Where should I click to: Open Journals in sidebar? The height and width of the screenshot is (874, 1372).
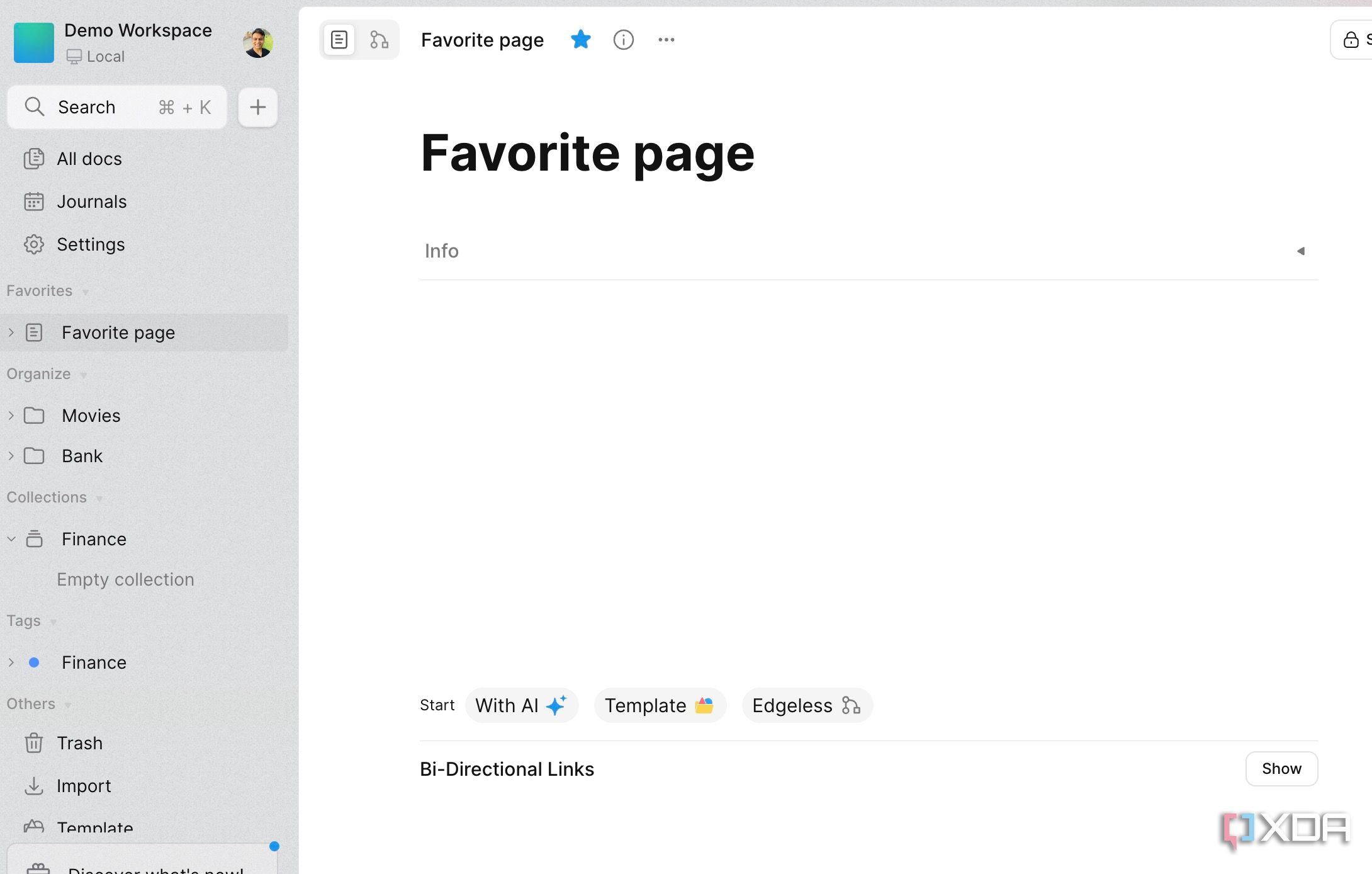pyautogui.click(x=91, y=201)
